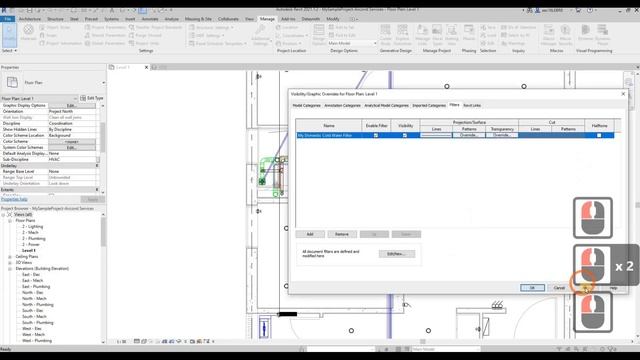The height and width of the screenshot is (360, 640).
Task: Collapse the Elevations (Building Elevation) node
Action: (x=10, y=269)
